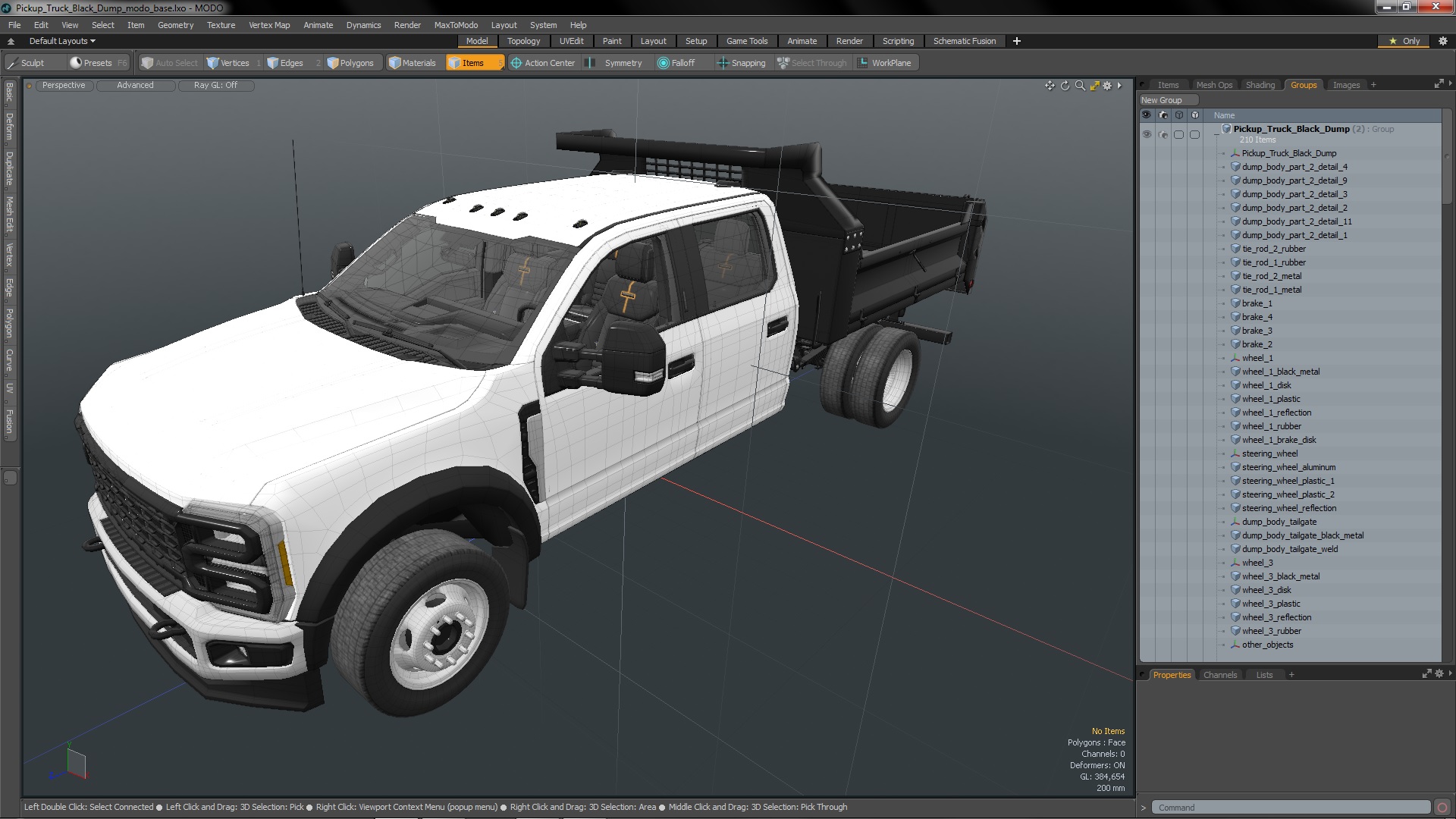Expand the other_objects tree item
1456x819 pixels.
[1222, 644]
